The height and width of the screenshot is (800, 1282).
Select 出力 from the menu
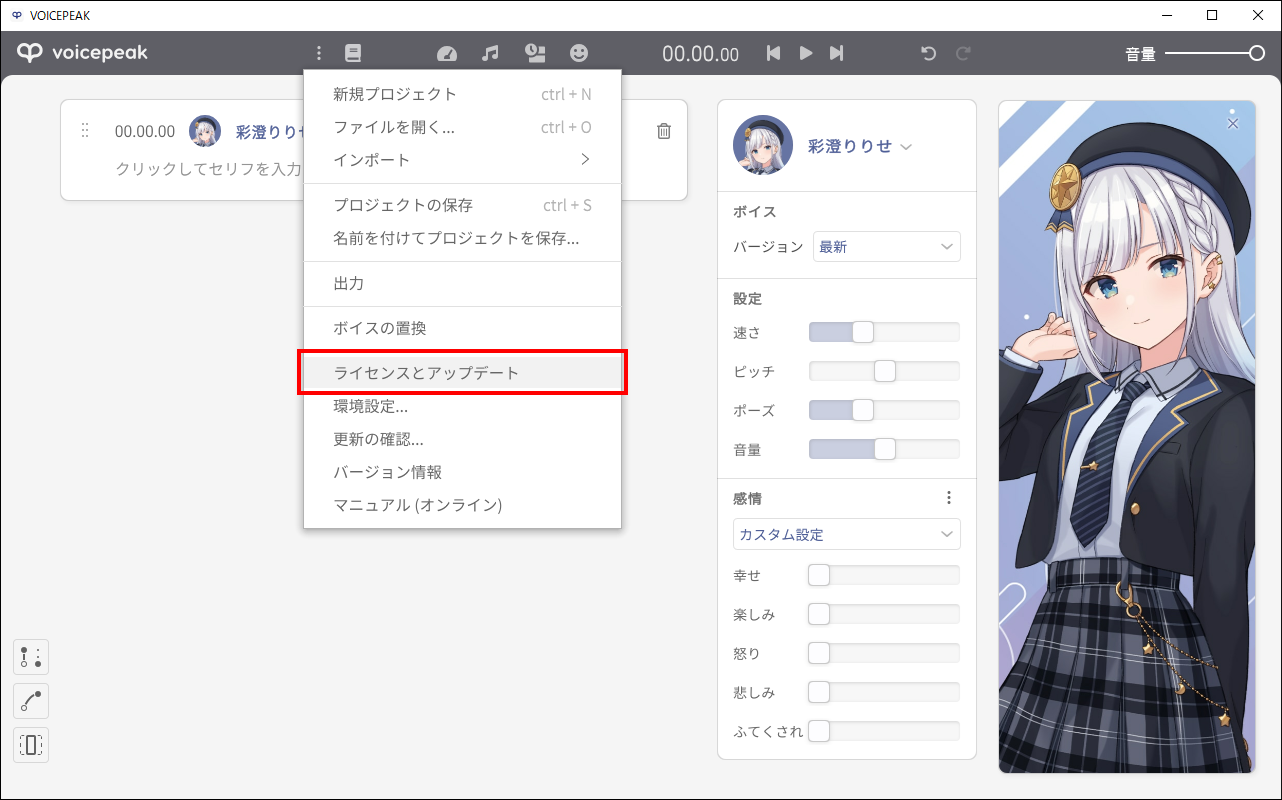[x=462, y=284]
